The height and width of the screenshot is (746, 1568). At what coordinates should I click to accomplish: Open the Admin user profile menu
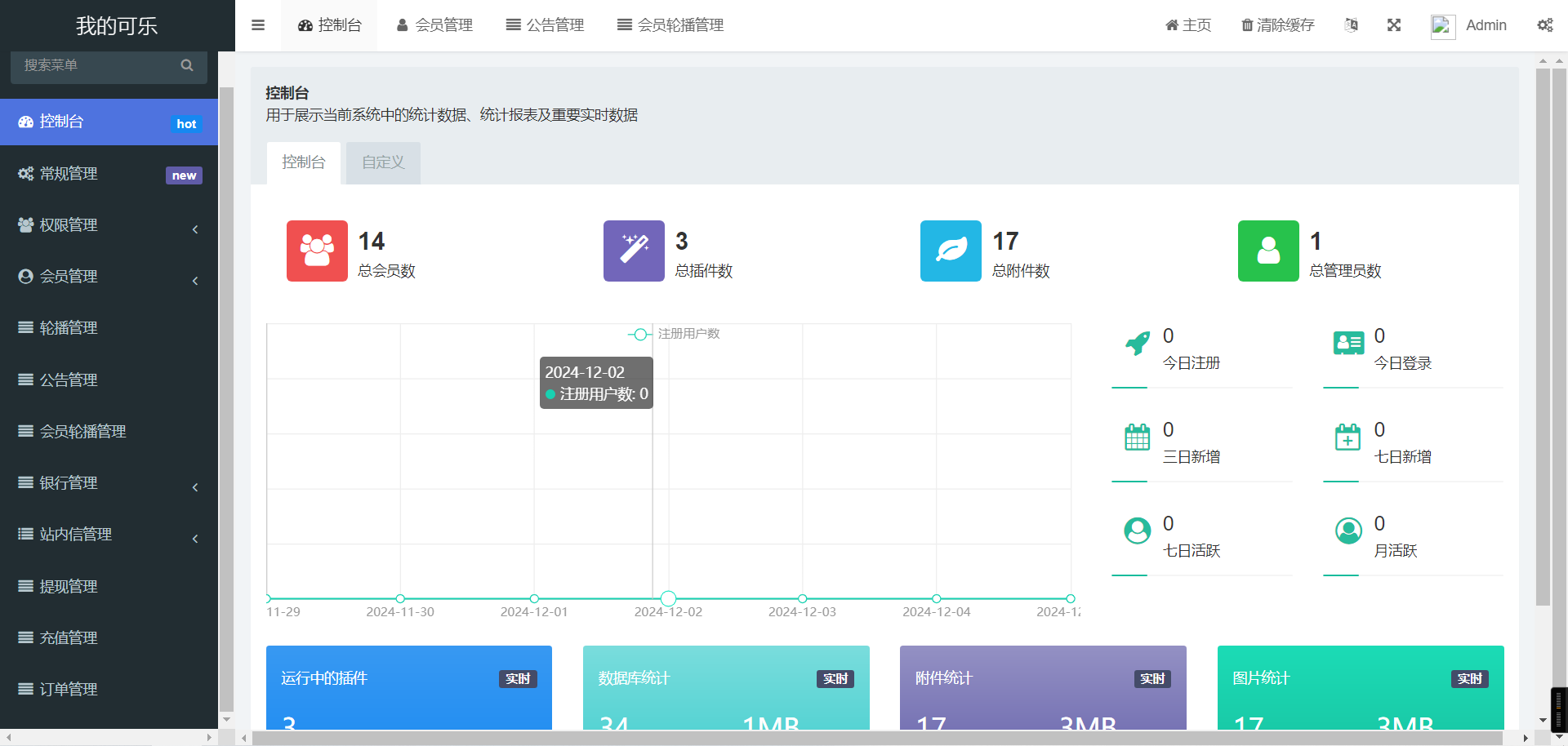pyautogui.click(x=1469, y=25)
